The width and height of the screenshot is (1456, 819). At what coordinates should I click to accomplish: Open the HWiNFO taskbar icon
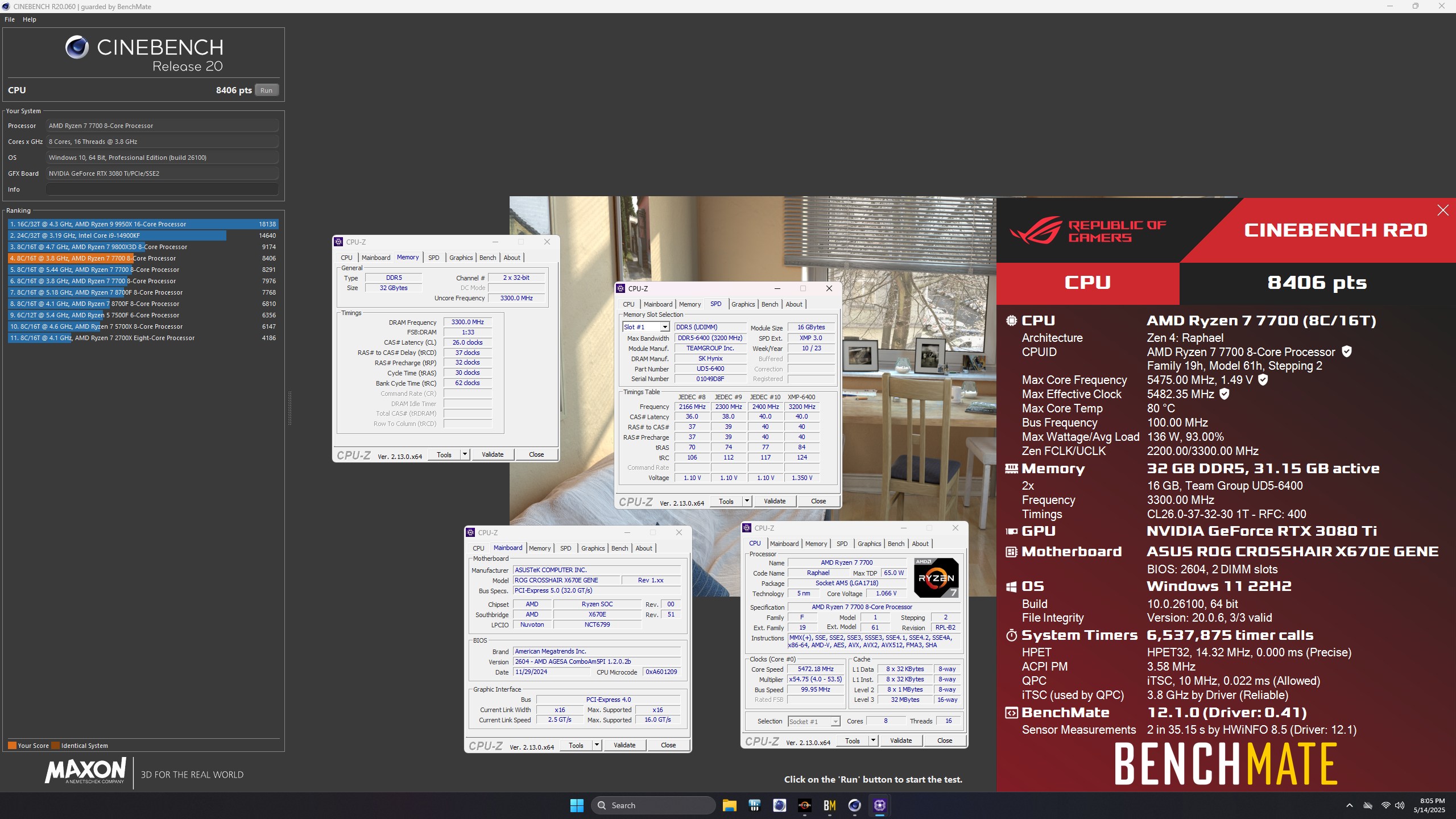click(x=754, y=805)
